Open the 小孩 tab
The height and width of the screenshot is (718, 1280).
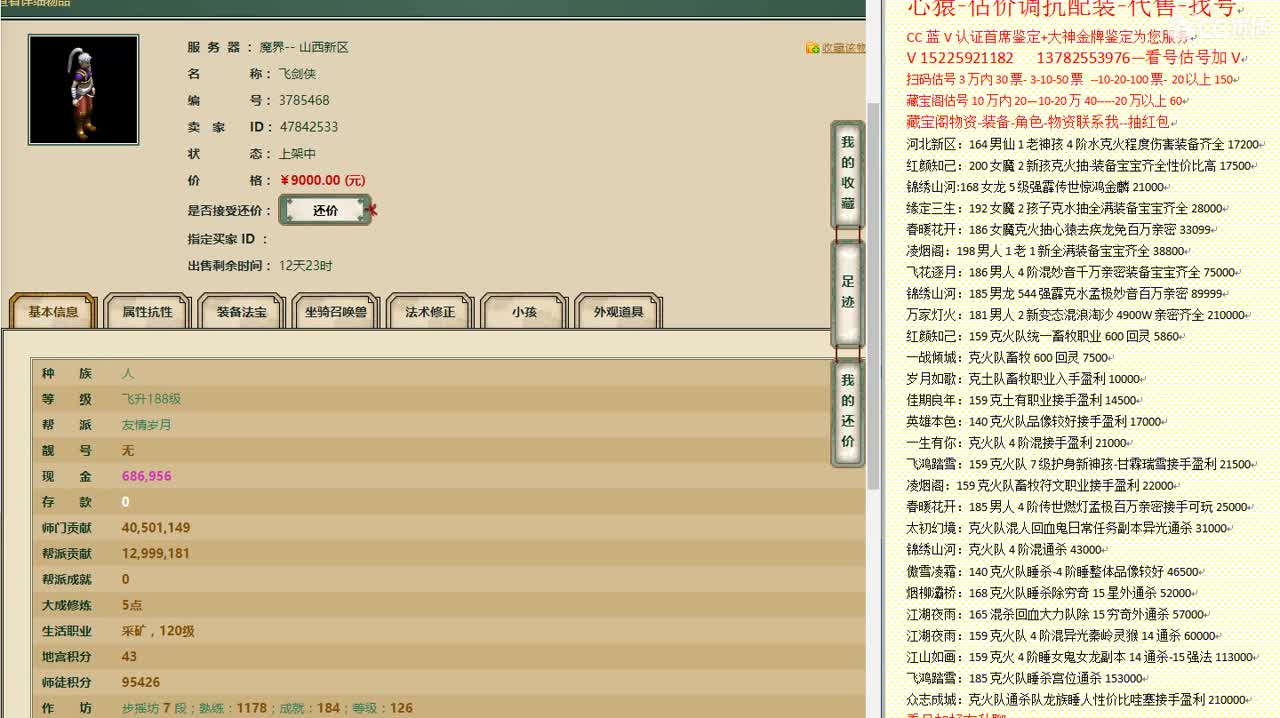(524, 312)
